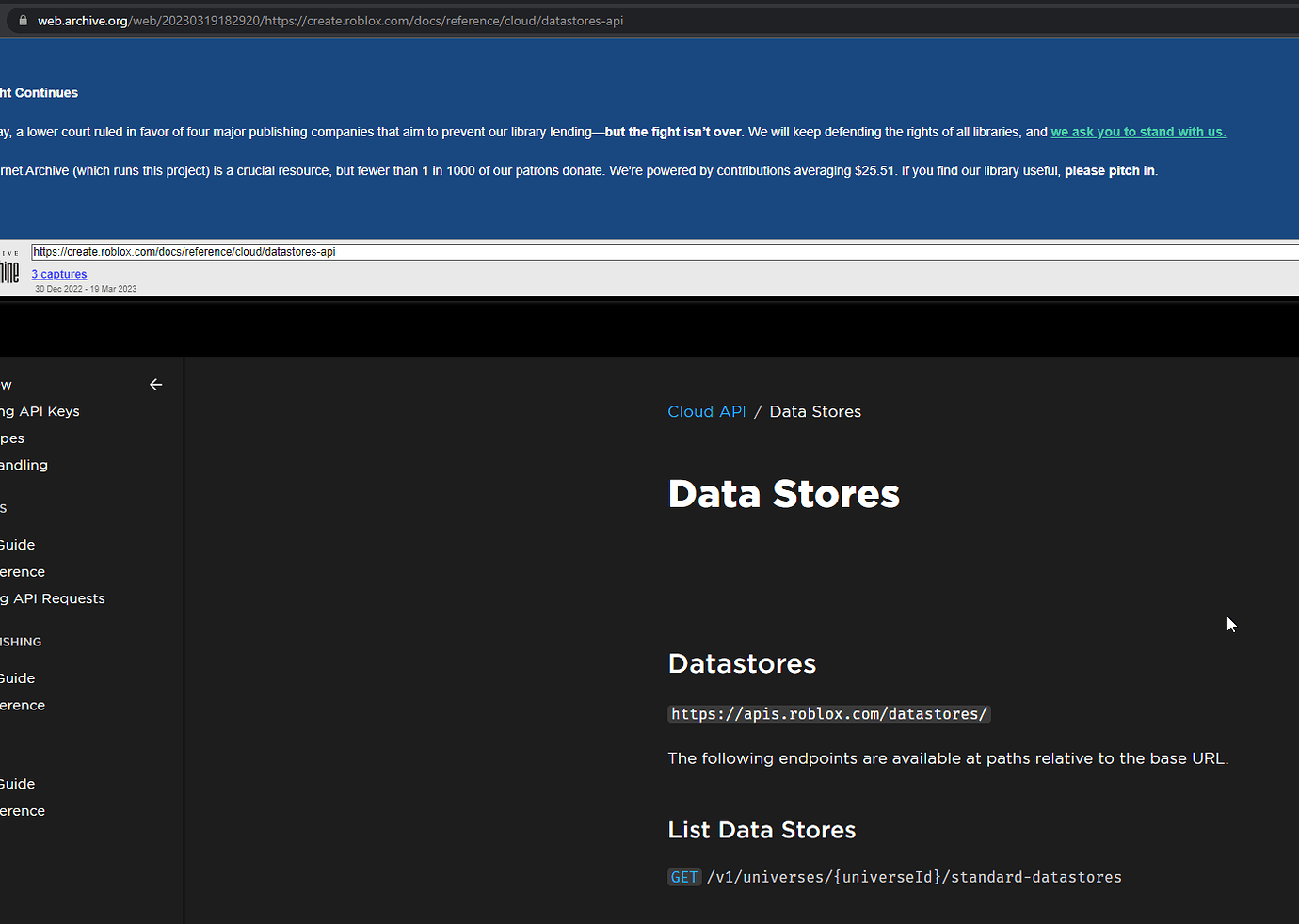Screen dimensions: 1299x924
Task: Select the "Handling" sidebar entry
Action: click(x=24, y=465)
